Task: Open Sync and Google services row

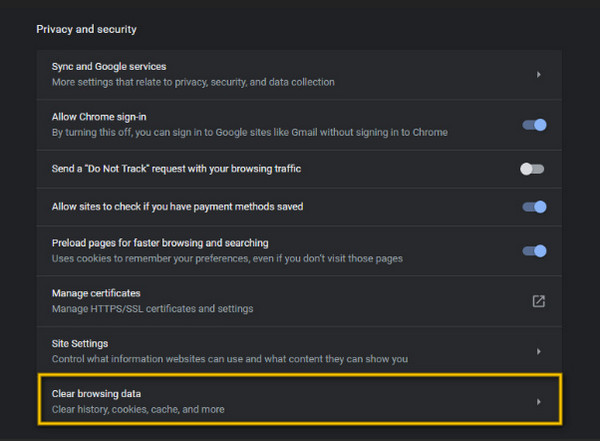Action: coord(299,74)
